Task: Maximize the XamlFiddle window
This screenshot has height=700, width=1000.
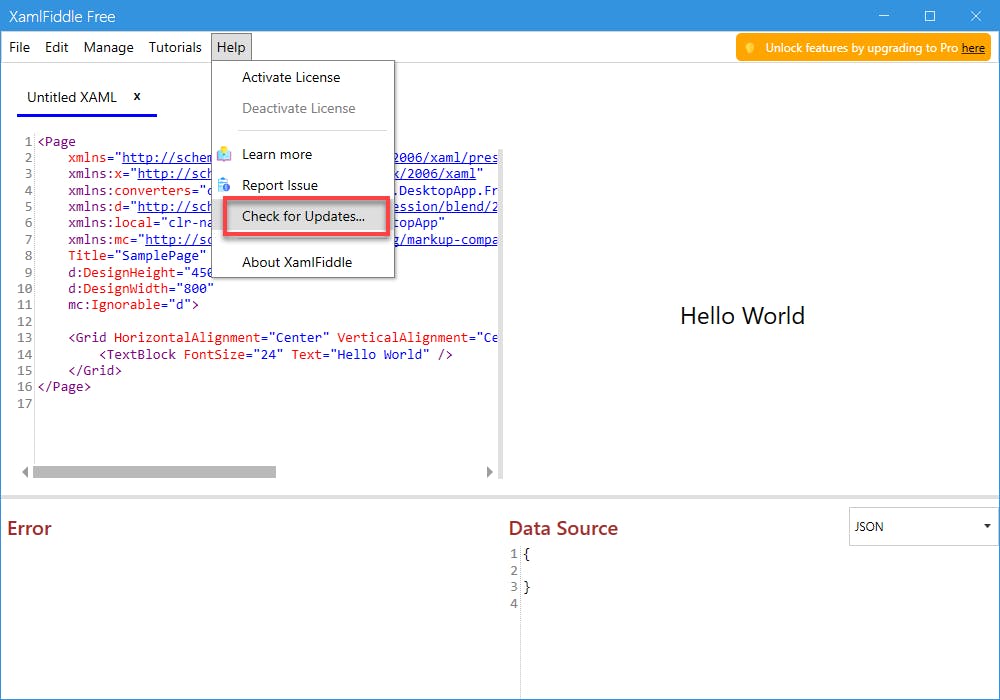Action: [930, 16]
